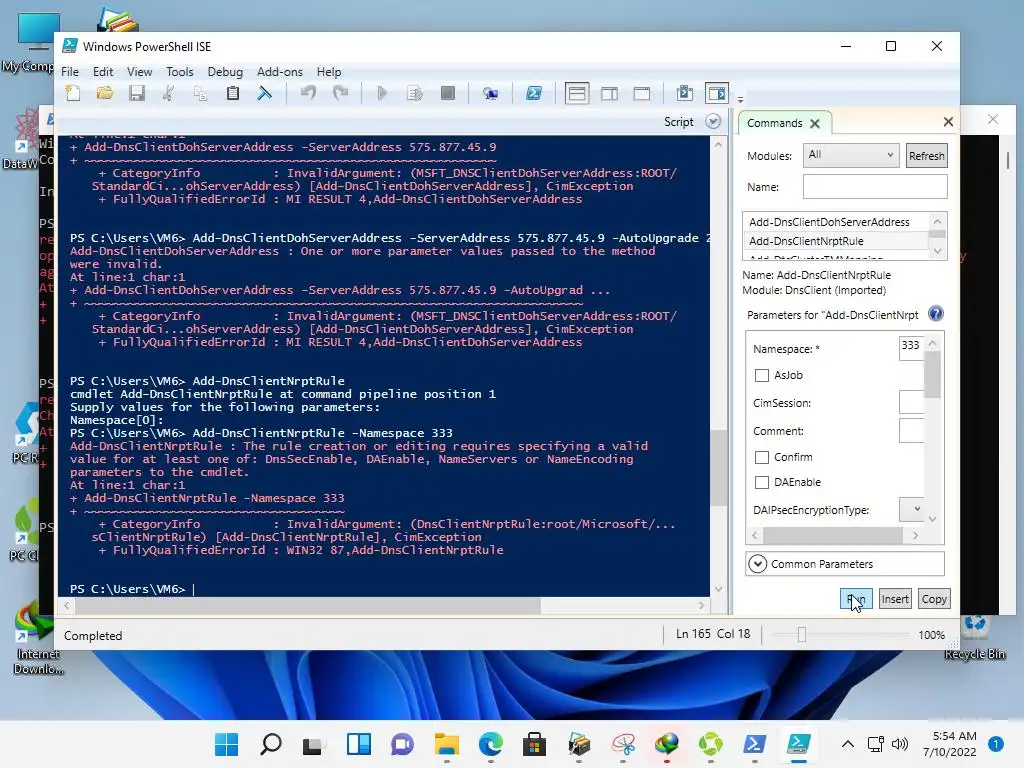Close the Commands tab with its X

[x=814, y=123]
